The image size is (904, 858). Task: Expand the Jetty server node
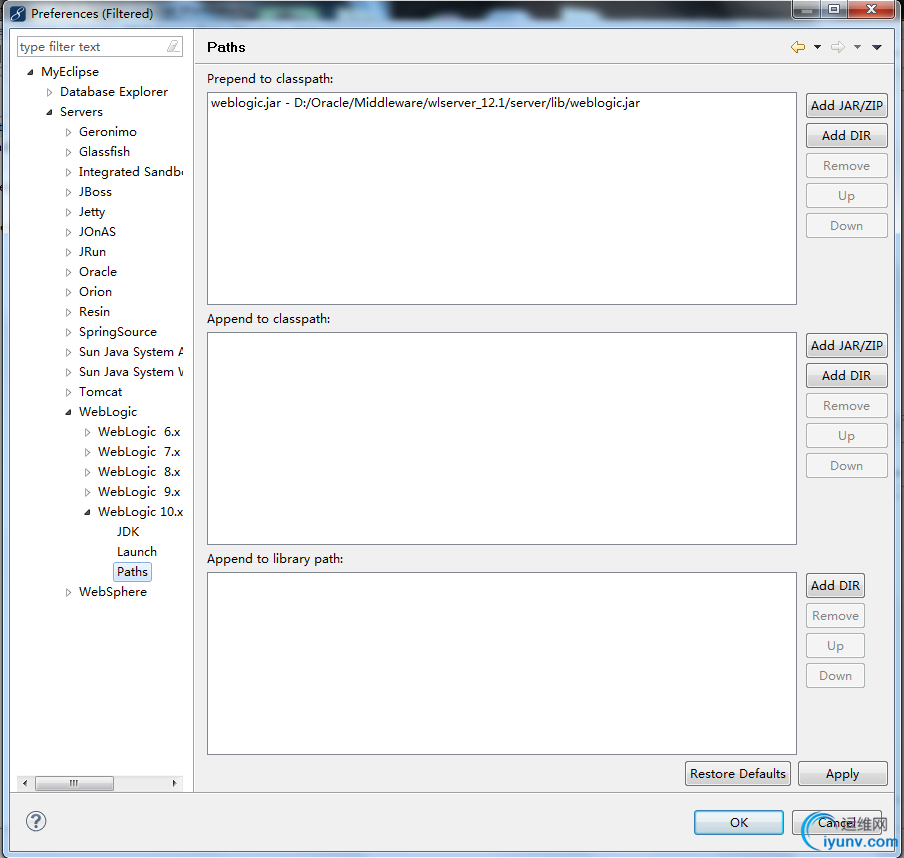[69, 212]
